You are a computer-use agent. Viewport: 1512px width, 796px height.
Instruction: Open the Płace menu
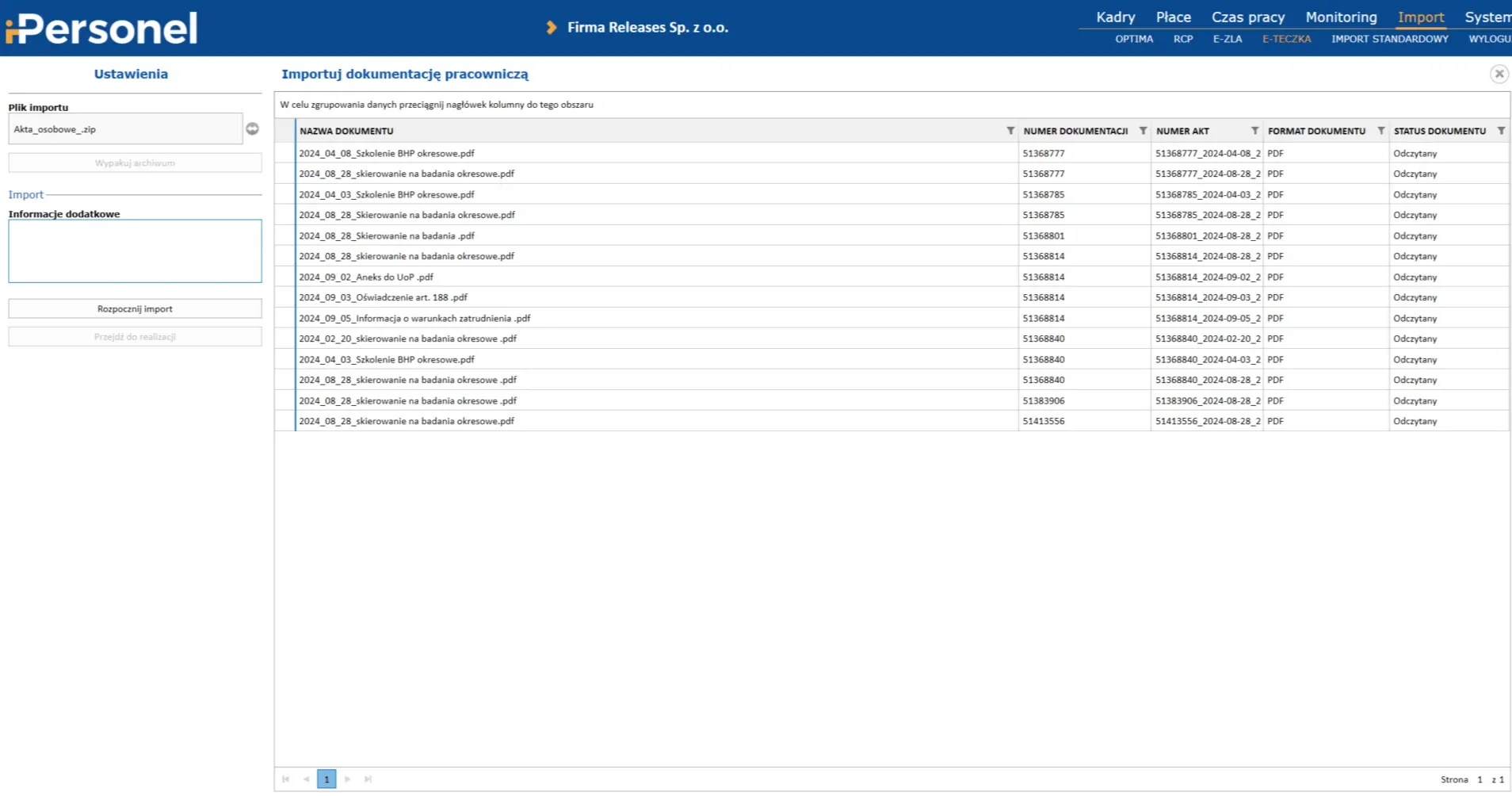[x=1173, y=17]
